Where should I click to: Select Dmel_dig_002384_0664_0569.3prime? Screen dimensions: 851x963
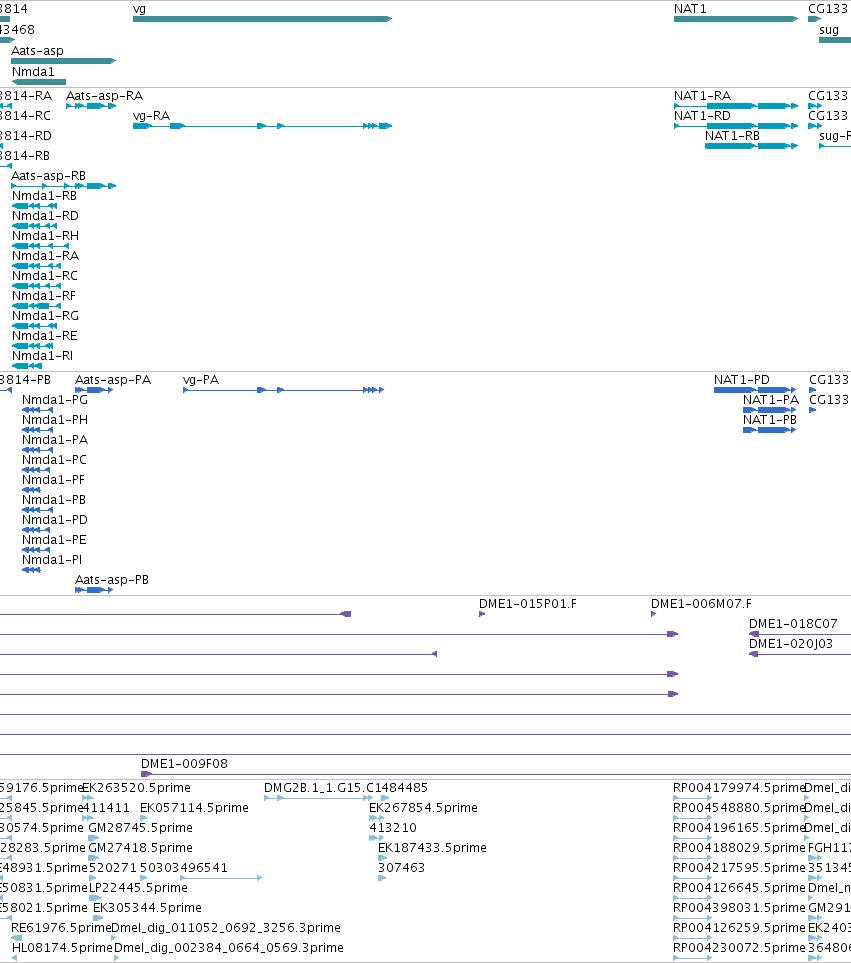(117, 957)
